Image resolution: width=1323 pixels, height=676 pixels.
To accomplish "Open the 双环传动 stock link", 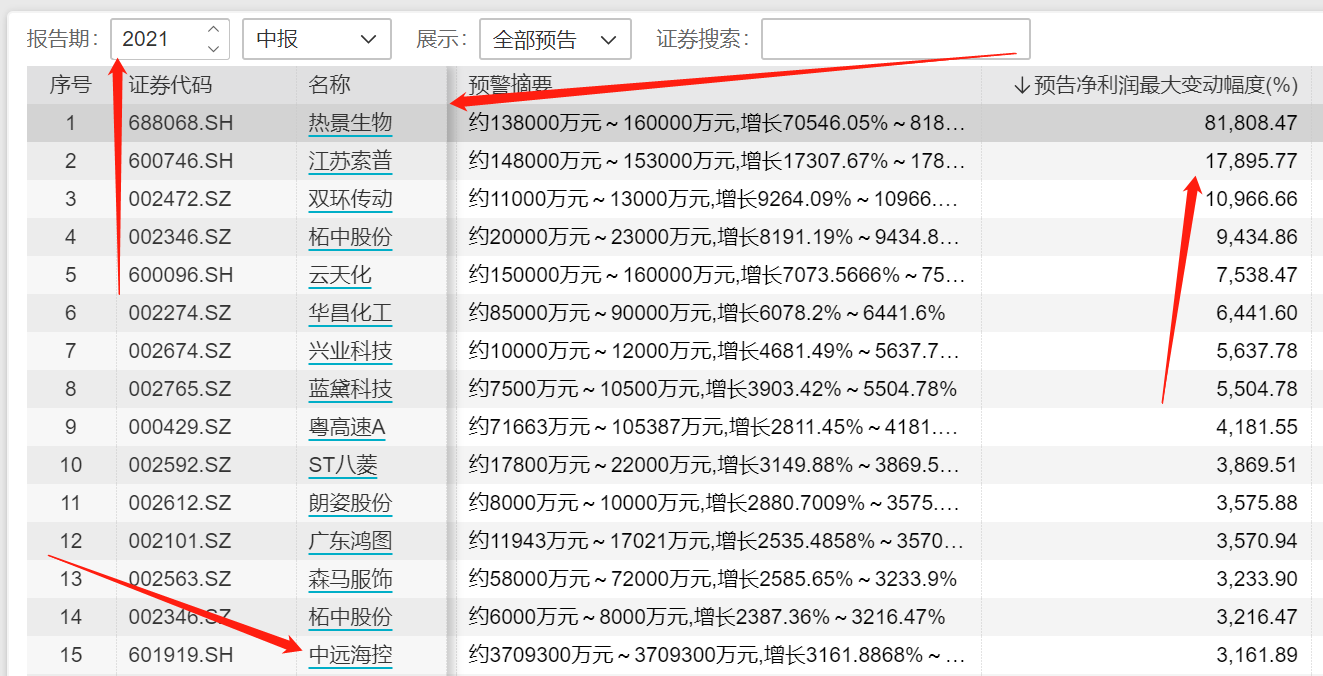I will (350, 199).
